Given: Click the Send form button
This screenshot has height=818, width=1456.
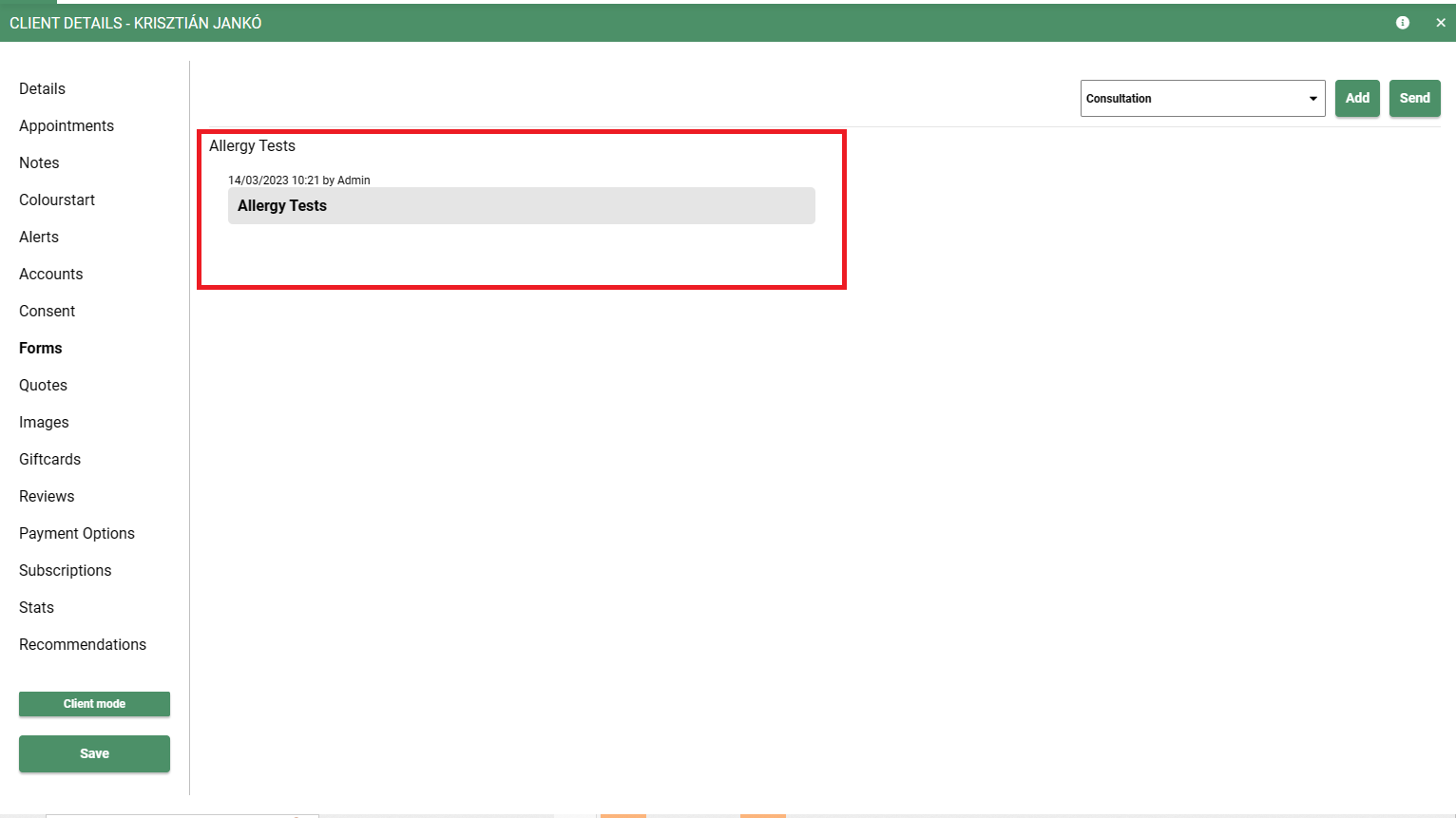Looking at the screenshot, I should tap(1413, 99).
